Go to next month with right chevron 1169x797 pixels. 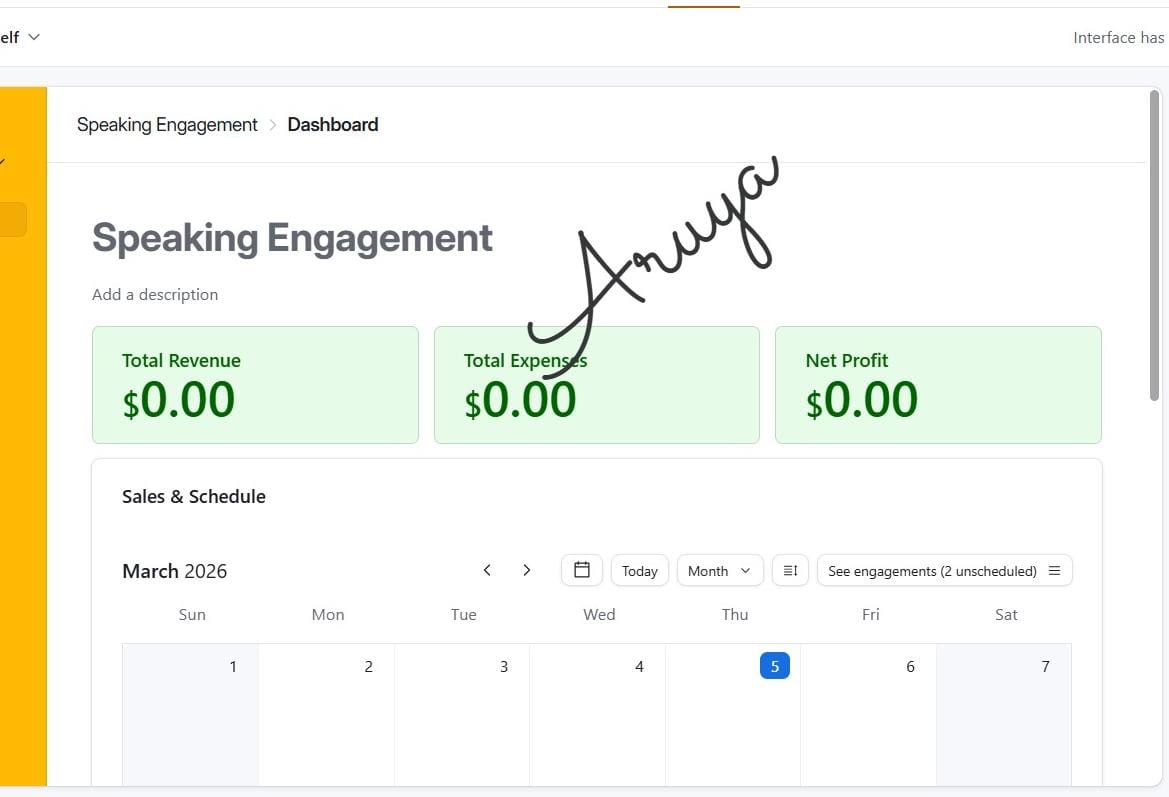pos(526,570)
